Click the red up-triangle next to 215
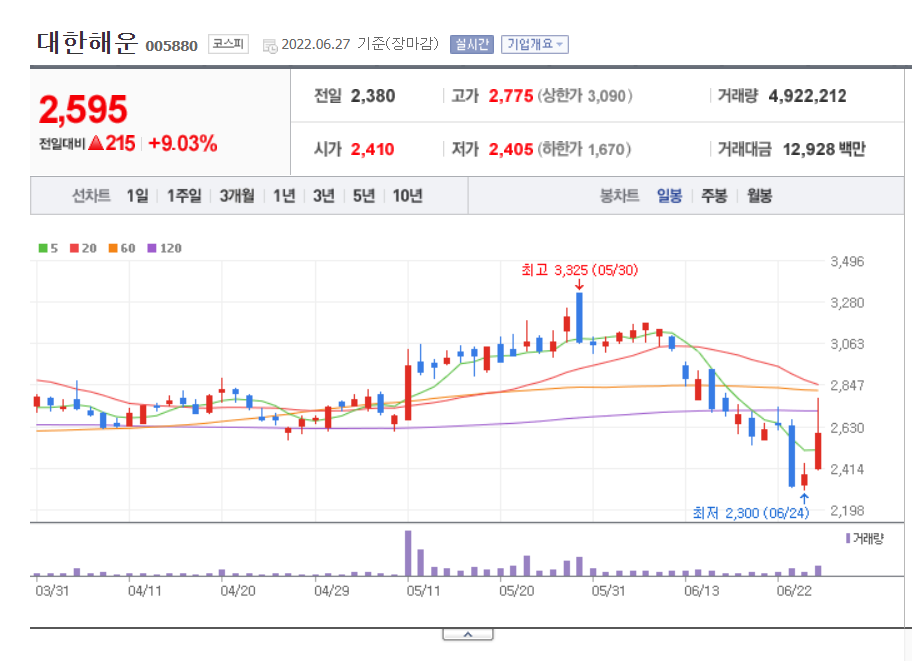This screenshot has height=661, width=912. pyautogui.click(x=97, y=143)
